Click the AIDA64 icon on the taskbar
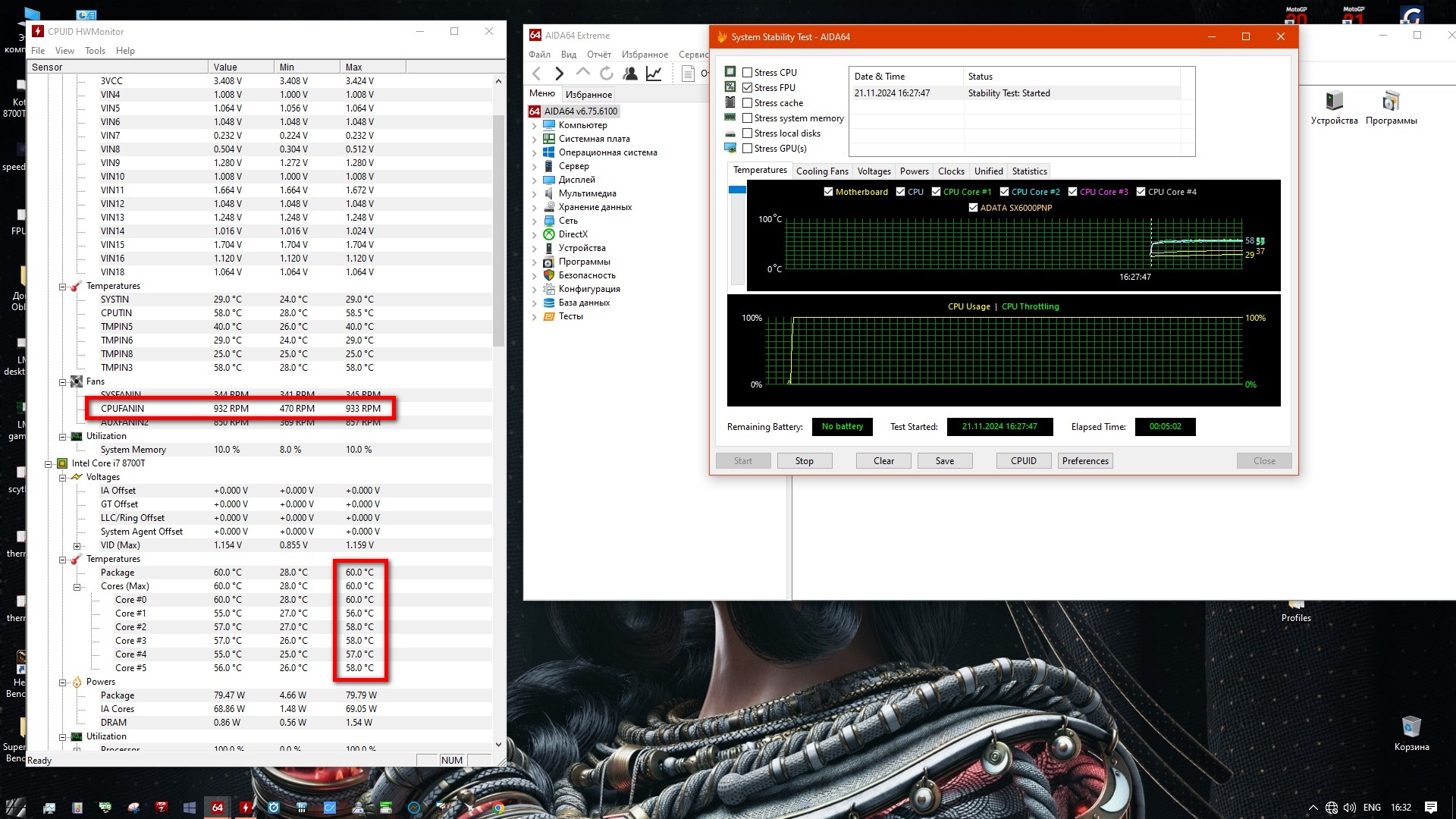The image size is (1456, 819). (218, 808)
